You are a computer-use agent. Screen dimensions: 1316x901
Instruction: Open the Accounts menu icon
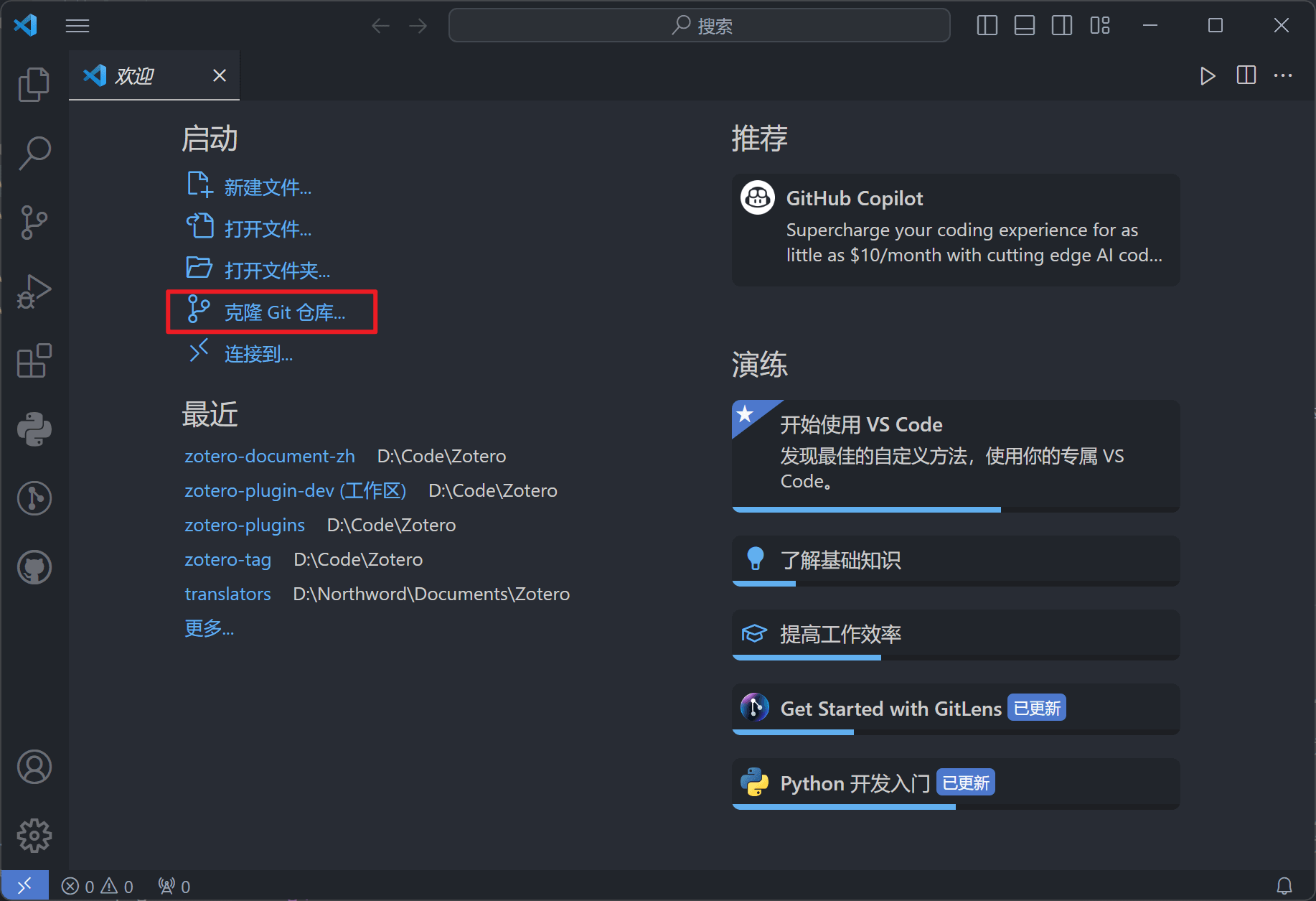(34, 767)
